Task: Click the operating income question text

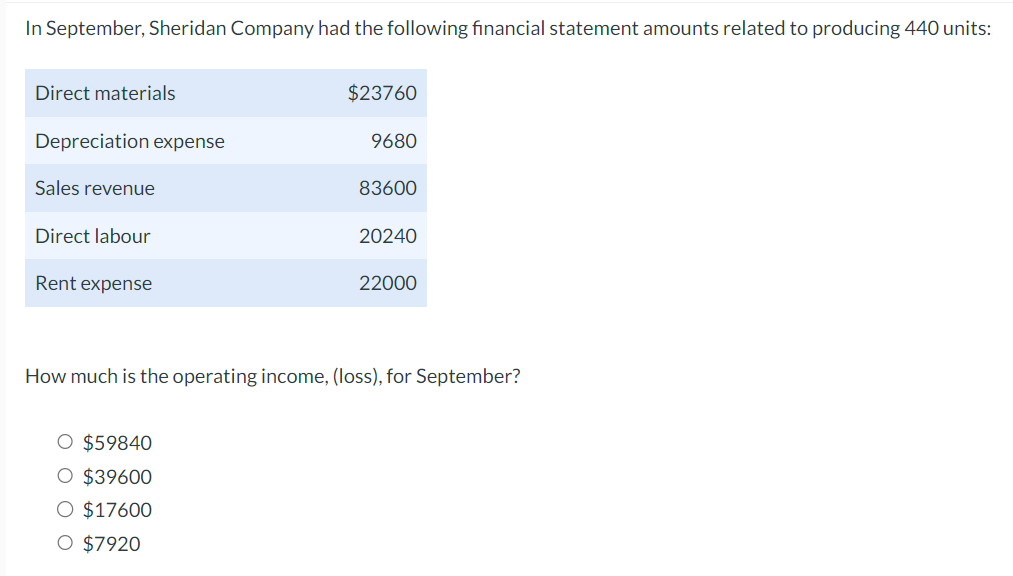Action: [273, 376]
